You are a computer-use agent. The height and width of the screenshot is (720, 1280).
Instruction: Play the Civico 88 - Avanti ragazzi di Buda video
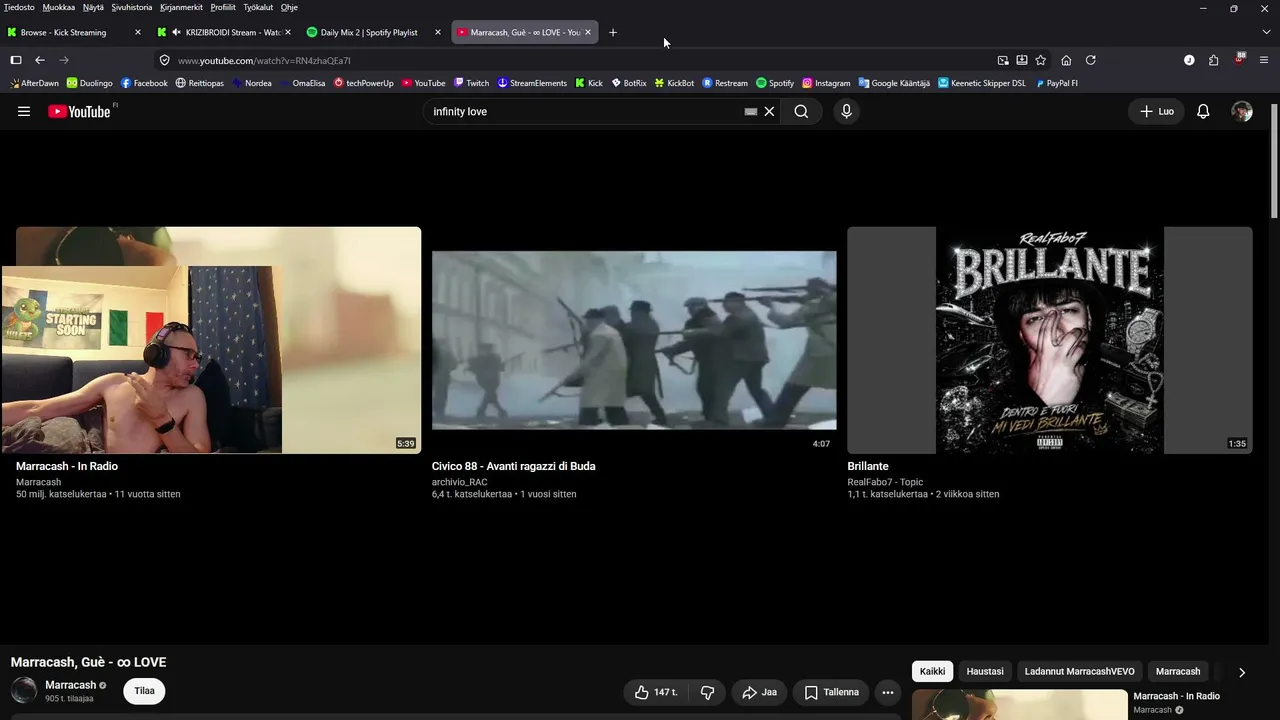click(x=634, y=340)
